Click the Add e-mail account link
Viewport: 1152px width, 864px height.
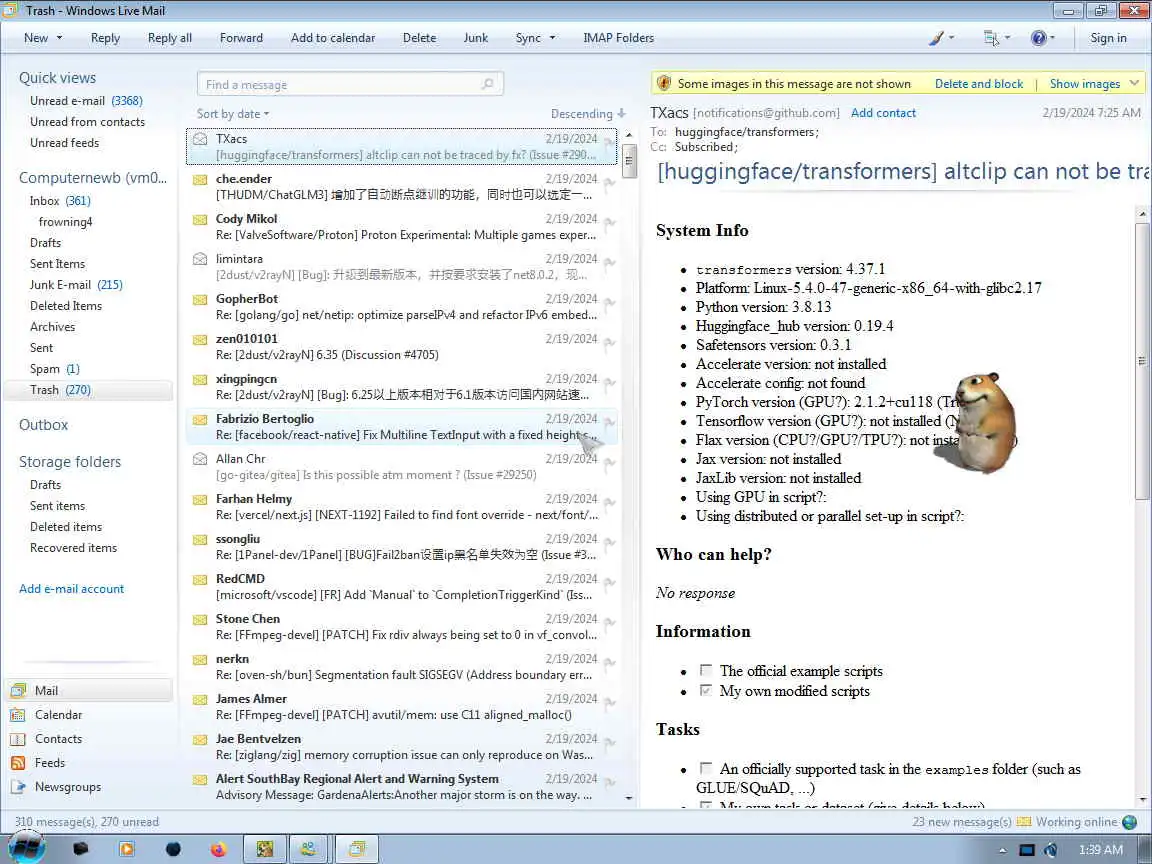71,588
